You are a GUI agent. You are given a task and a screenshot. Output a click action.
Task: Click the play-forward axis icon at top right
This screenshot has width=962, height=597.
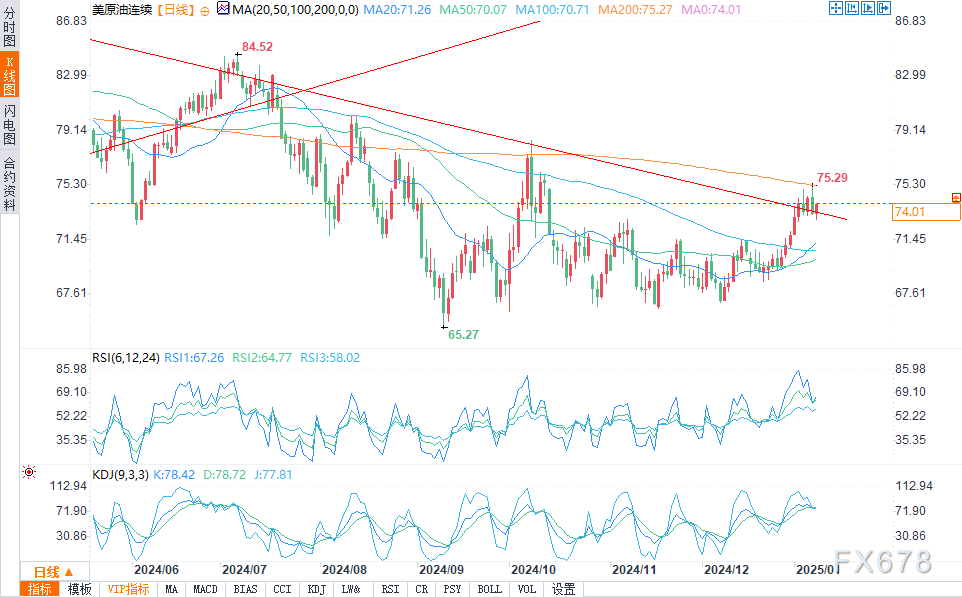coord(868,8)
